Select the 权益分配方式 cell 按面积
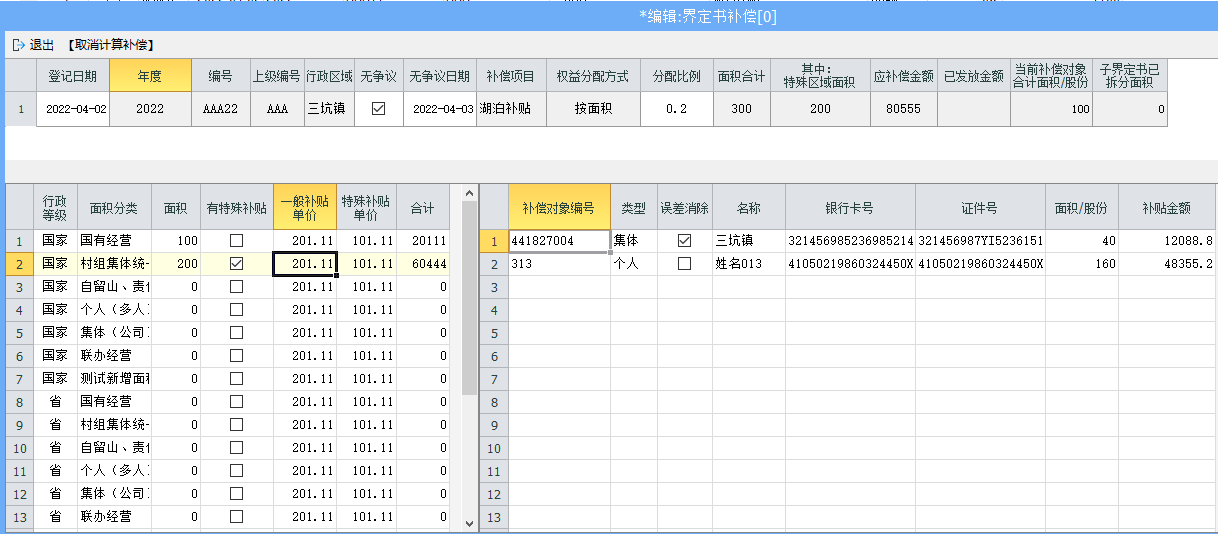1218x534 pixels. coord(593,109)
